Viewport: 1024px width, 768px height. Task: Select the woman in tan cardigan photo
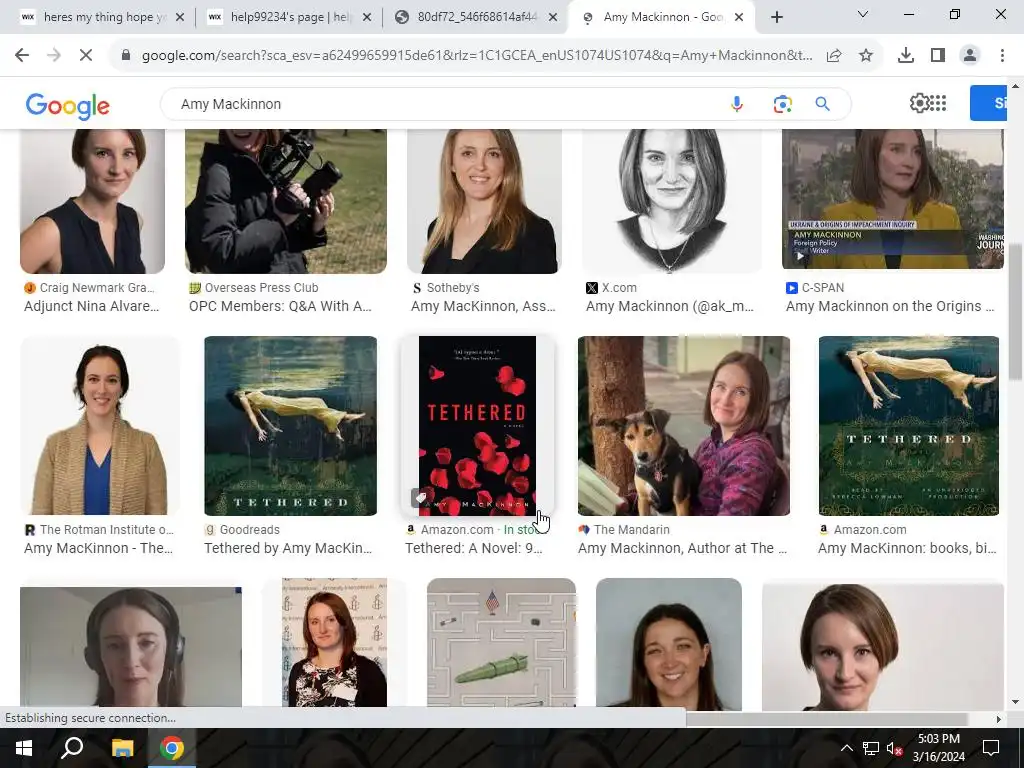(100, 426)
